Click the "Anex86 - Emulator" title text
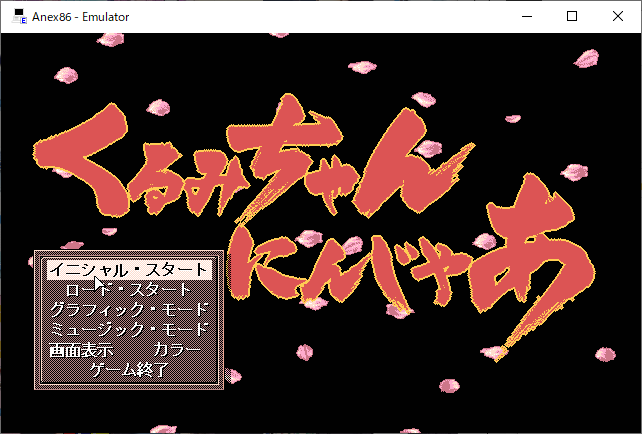 click(81, 17)
